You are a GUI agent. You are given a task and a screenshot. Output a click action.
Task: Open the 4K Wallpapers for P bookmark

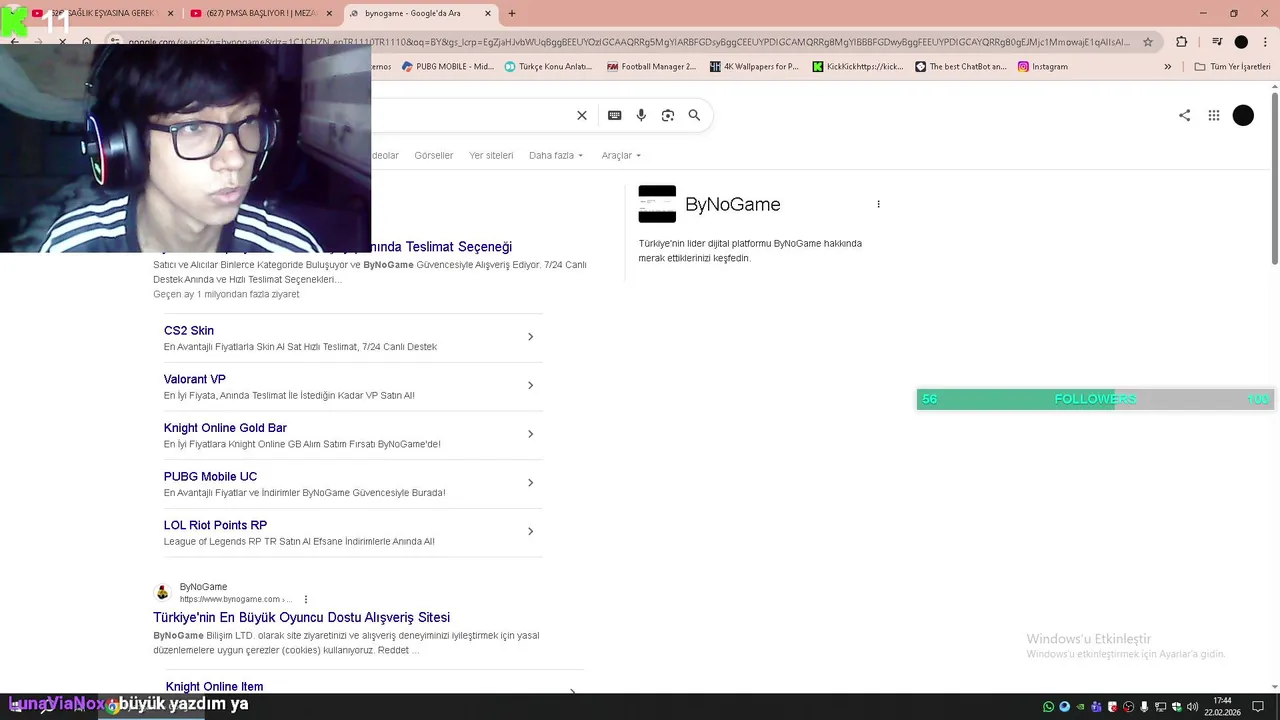(x=754, y=67)
